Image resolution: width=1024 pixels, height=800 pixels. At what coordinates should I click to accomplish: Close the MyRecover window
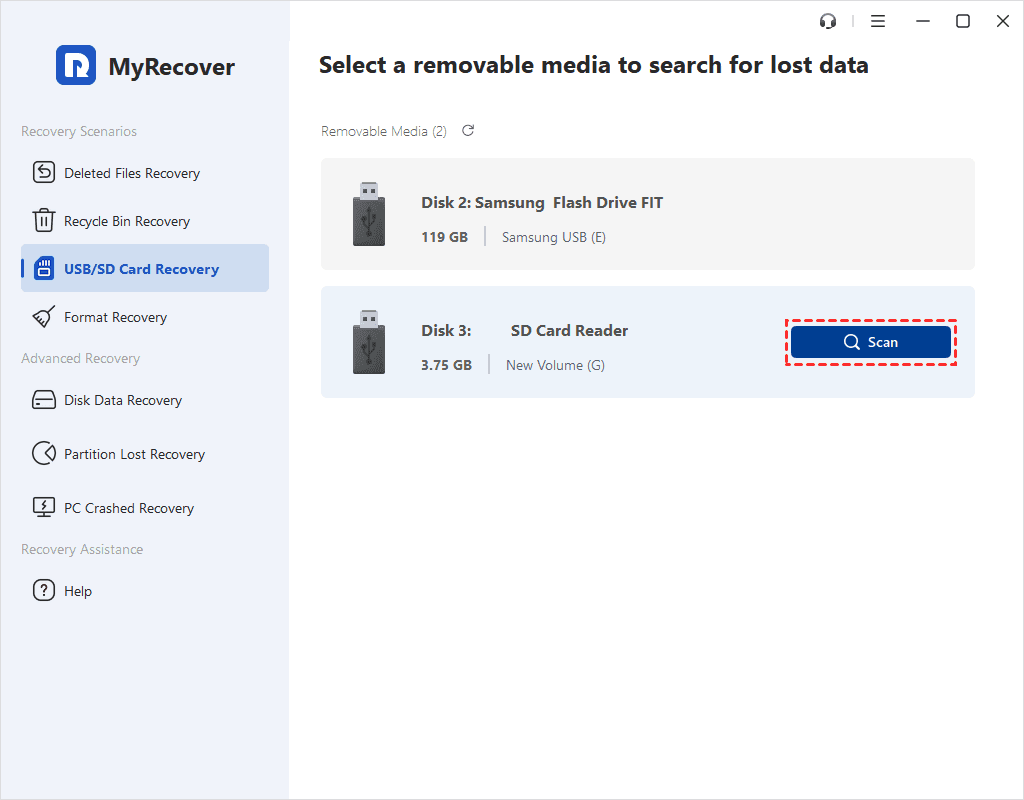pos(1003,22)
